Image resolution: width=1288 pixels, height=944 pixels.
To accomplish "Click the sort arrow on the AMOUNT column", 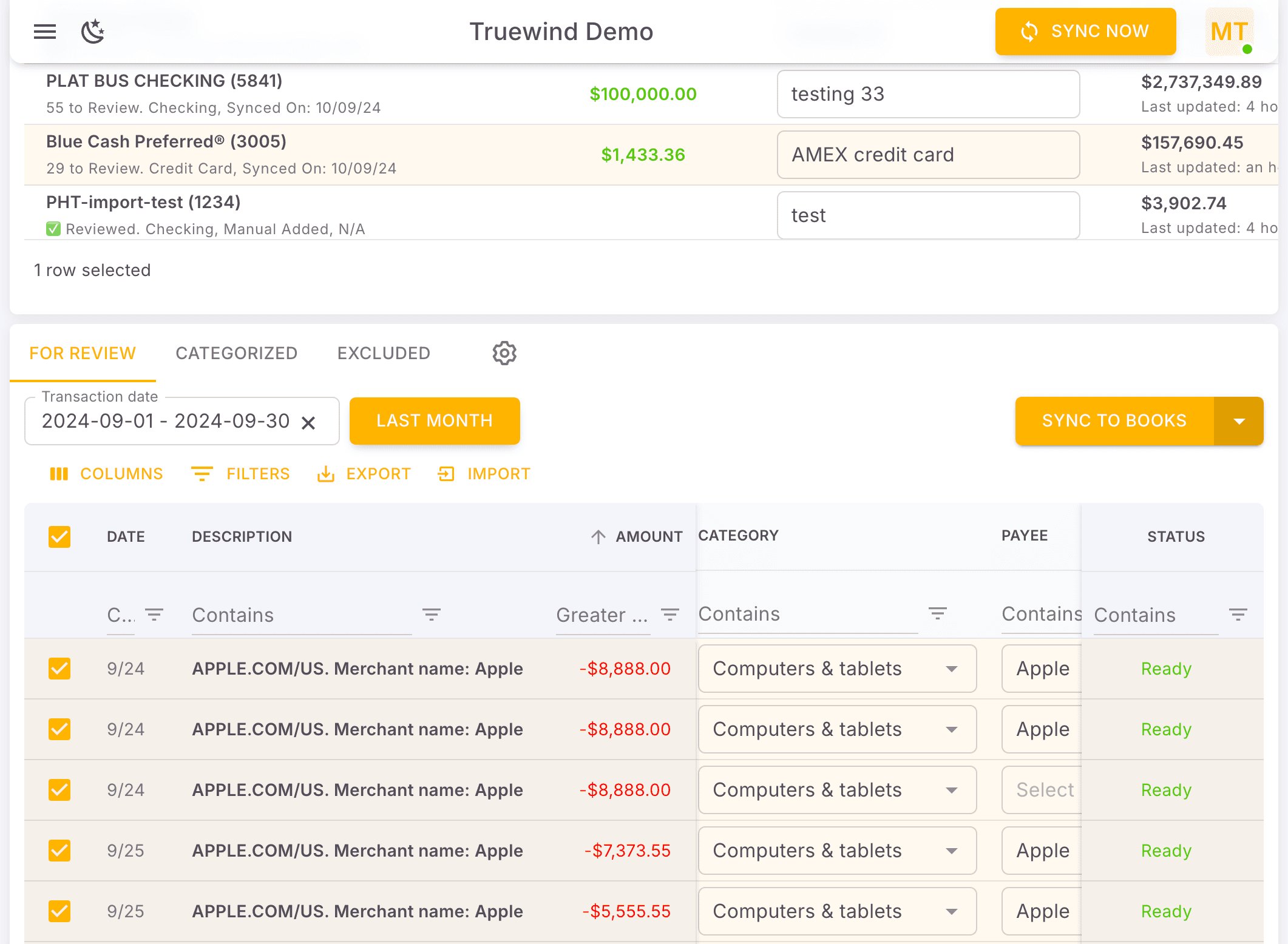I will point(598,536).
